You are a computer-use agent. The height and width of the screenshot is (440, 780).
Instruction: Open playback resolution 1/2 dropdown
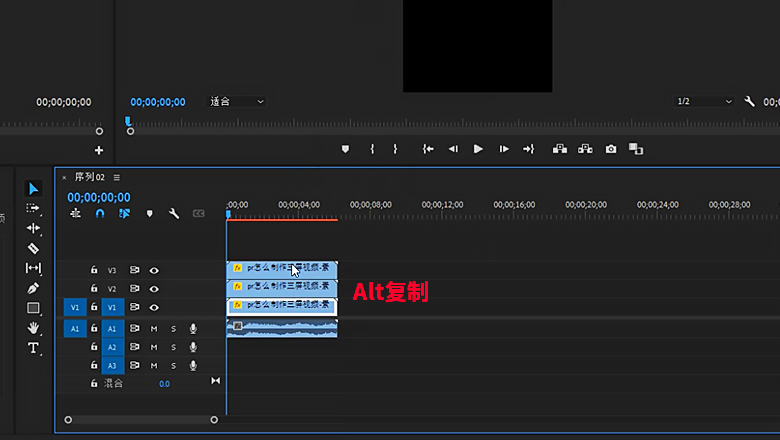704,102
